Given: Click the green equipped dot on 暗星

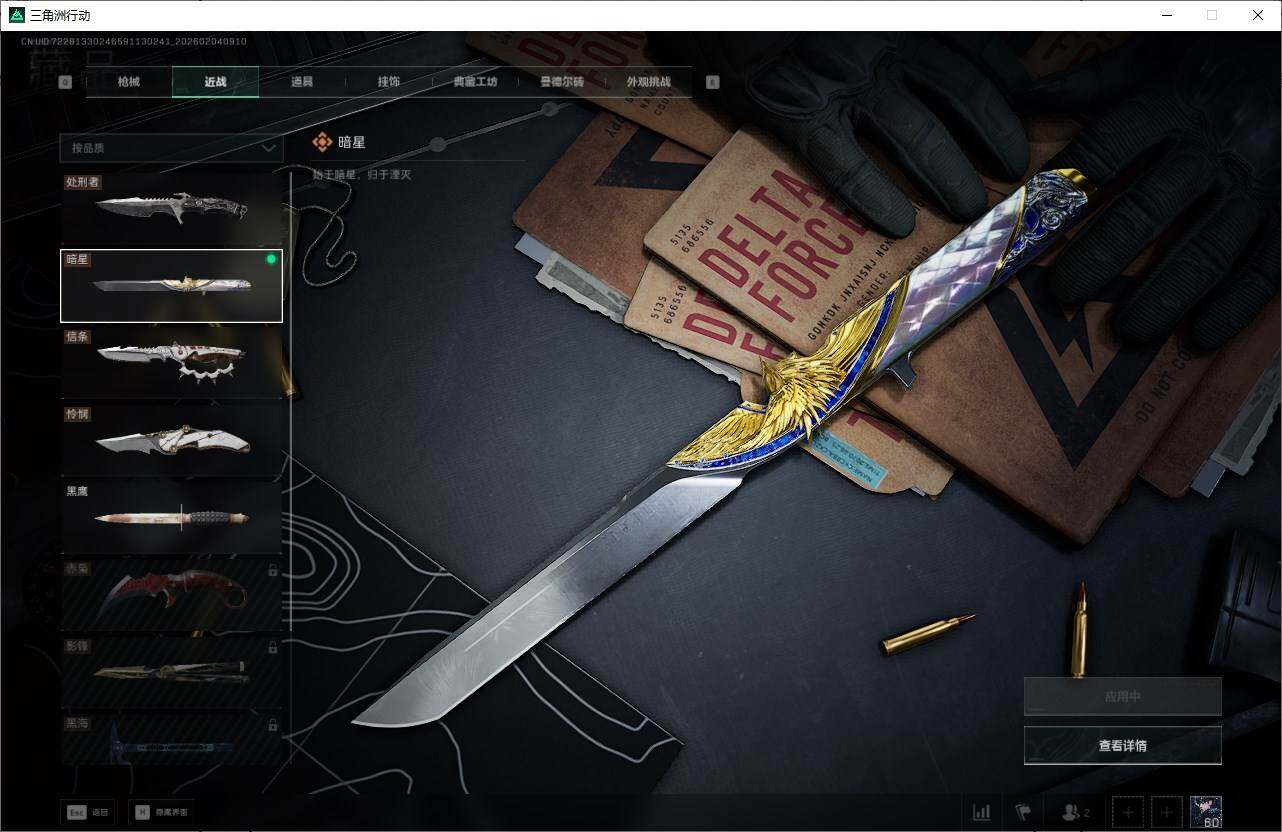Looking at the screenshot, I should pos(270,259).
